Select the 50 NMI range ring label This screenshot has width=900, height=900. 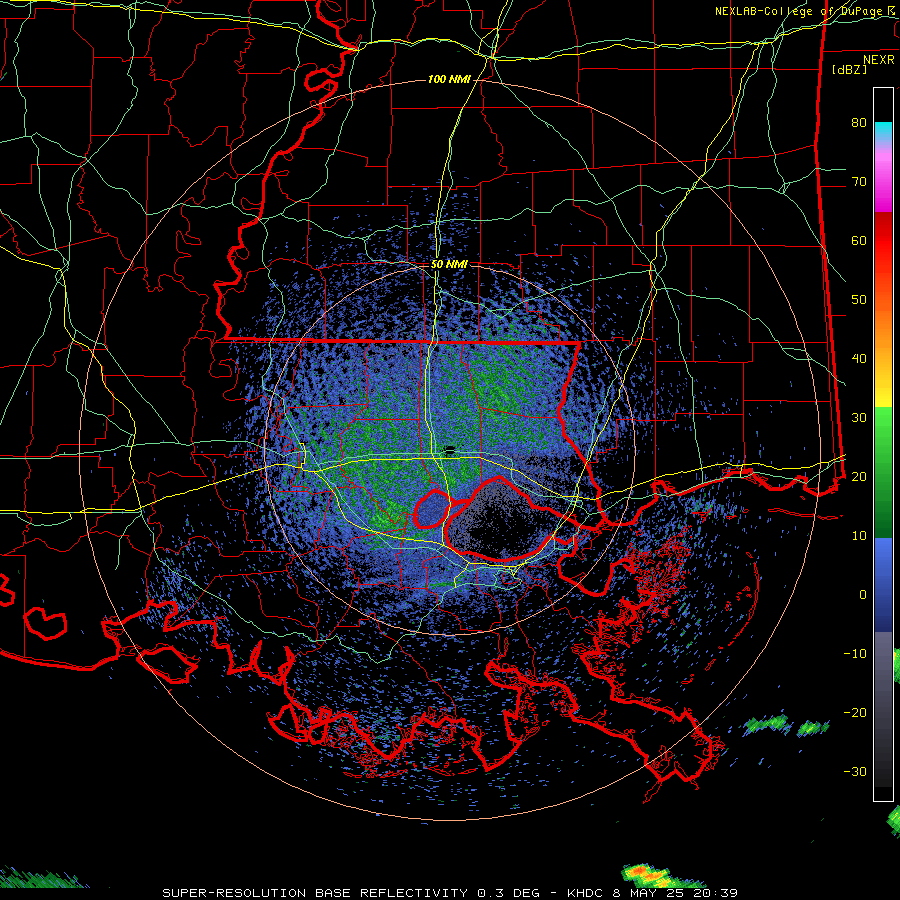(x=449, y=265)
